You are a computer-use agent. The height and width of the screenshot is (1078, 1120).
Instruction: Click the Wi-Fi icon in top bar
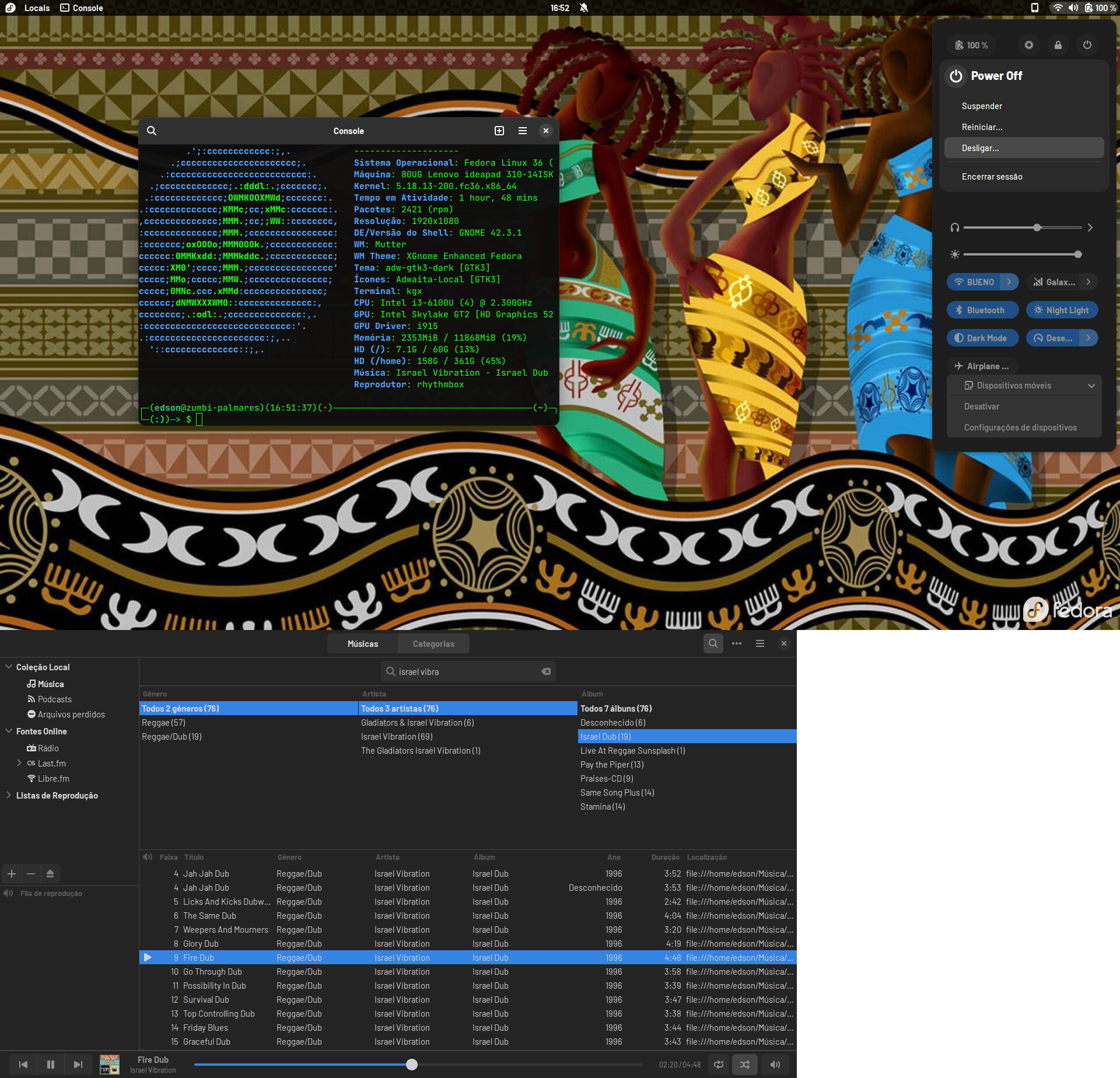point(1058,8)
